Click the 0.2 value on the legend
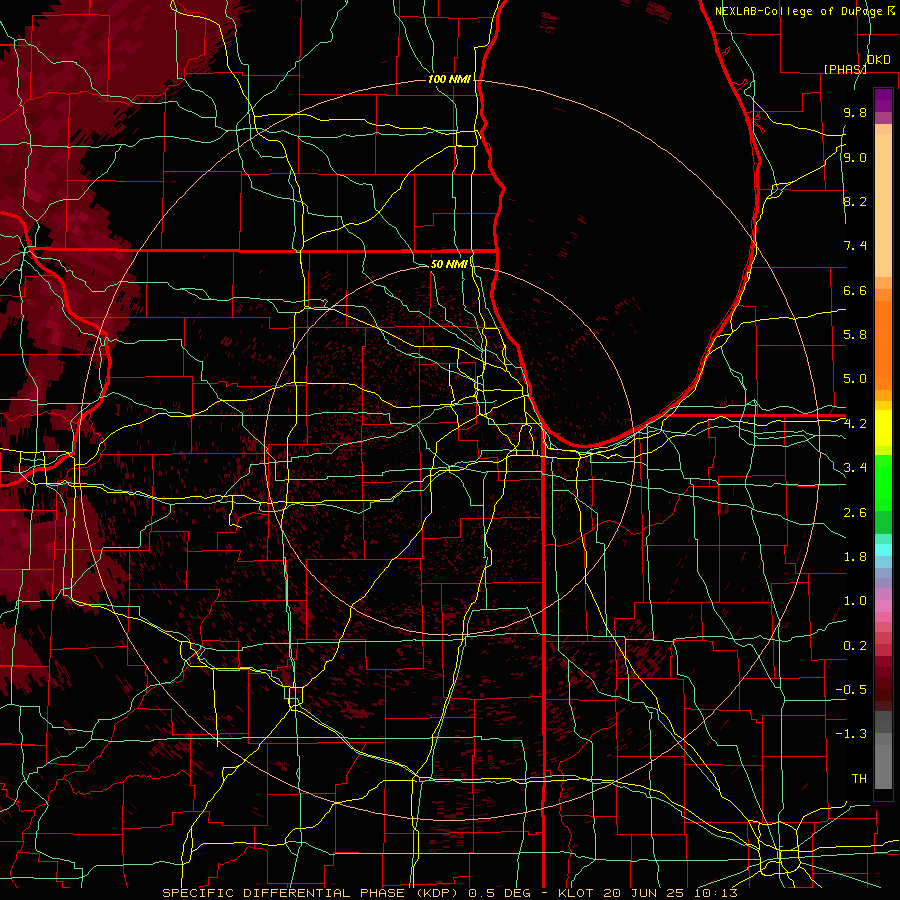The image size is (900, 900). tap(855, 646)
